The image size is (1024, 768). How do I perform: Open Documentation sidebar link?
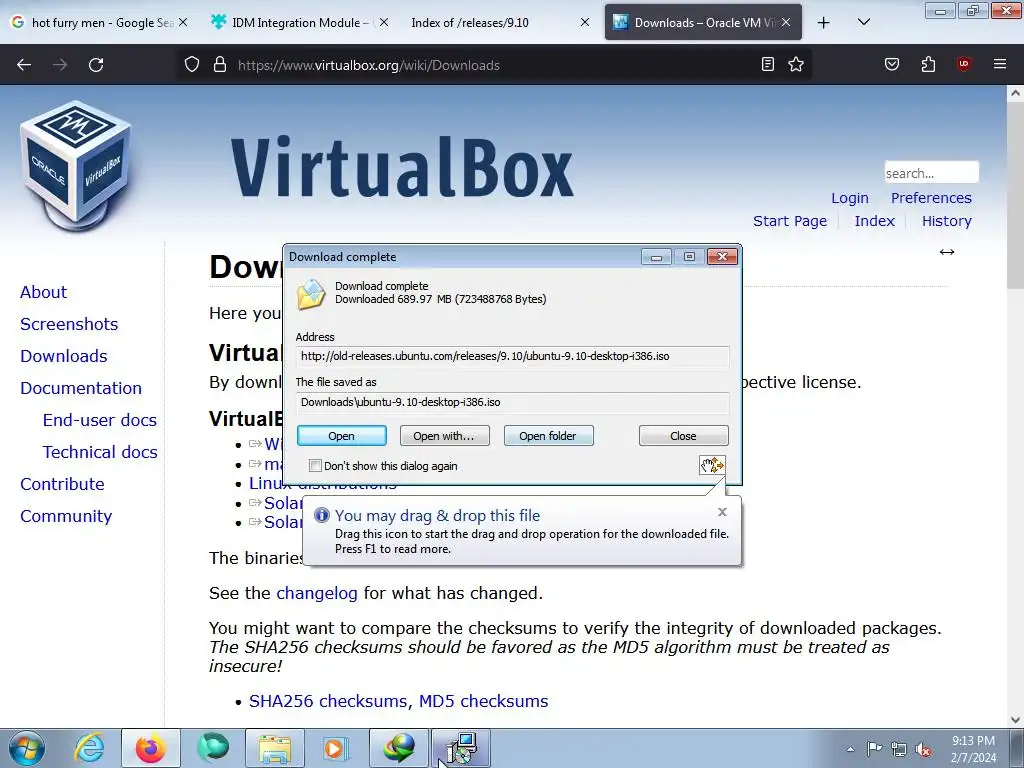click(x=81, y=388)
